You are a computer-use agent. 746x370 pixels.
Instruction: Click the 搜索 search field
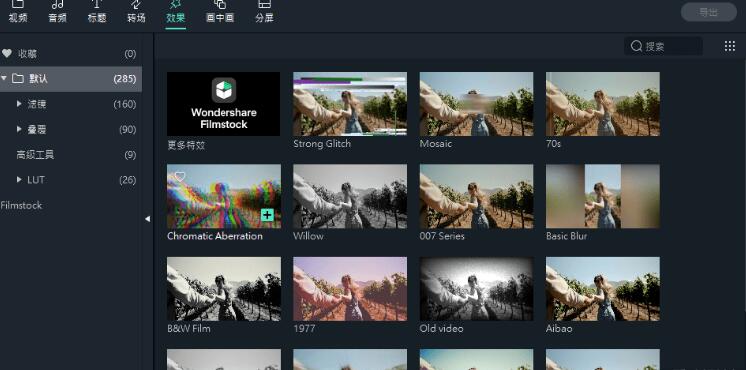[x=663, y=46]
